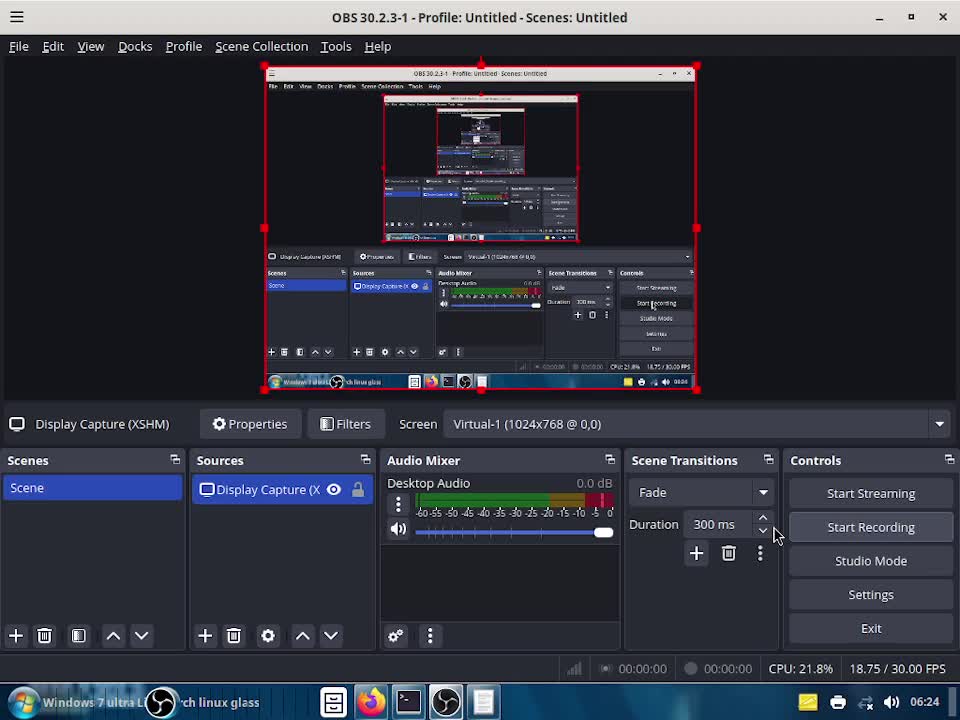960x720 pixels.
Task: Mute Desktop Audio with the speaker icon
Action: tap(398, 528)
